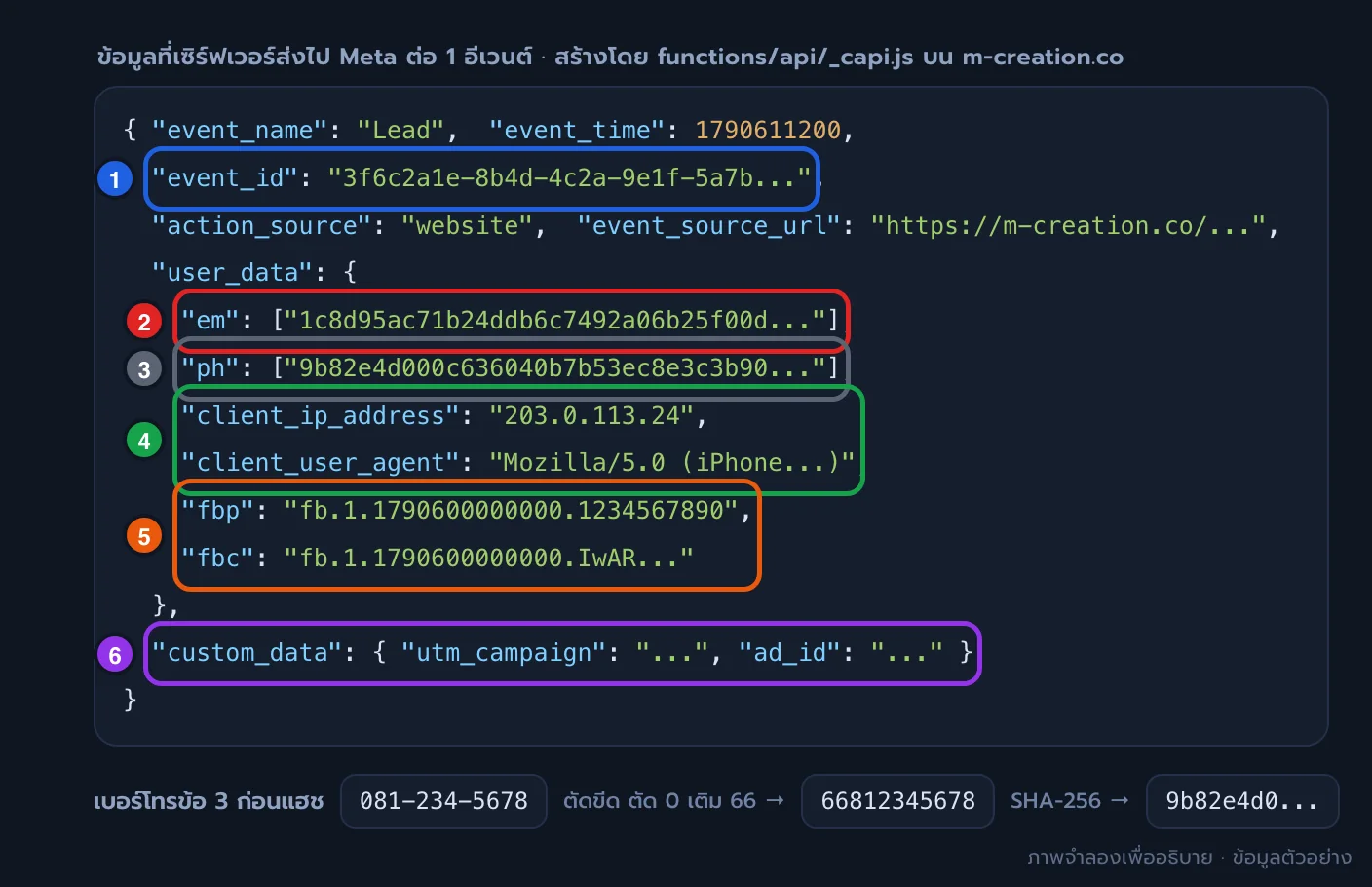Click the 9b82e4d0... hash result box

pos(1242,801)
